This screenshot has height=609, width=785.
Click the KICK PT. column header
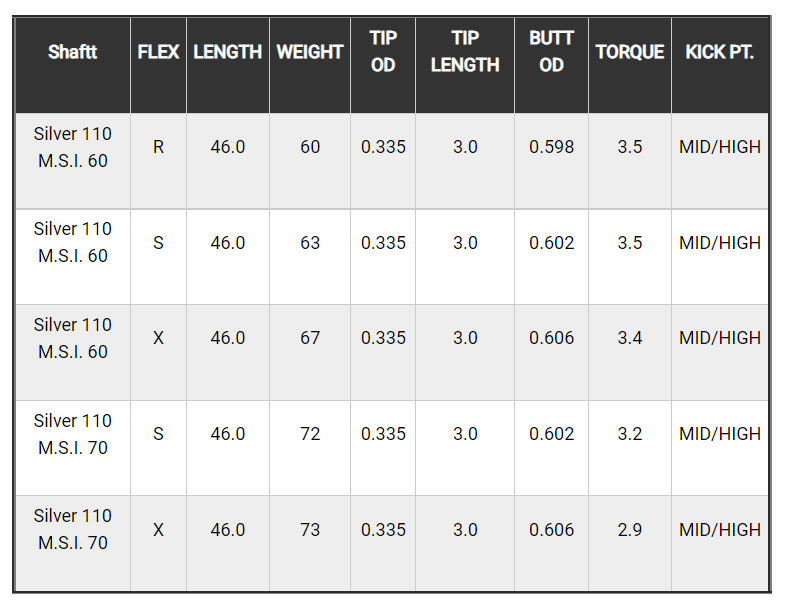point(720,52)
